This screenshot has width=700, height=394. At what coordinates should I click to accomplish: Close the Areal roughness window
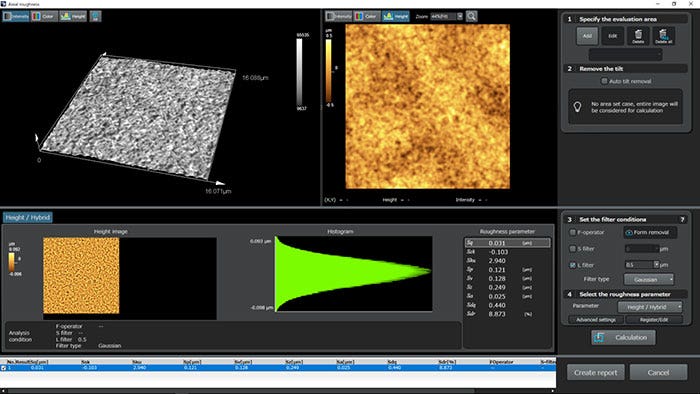pos(691,4)
